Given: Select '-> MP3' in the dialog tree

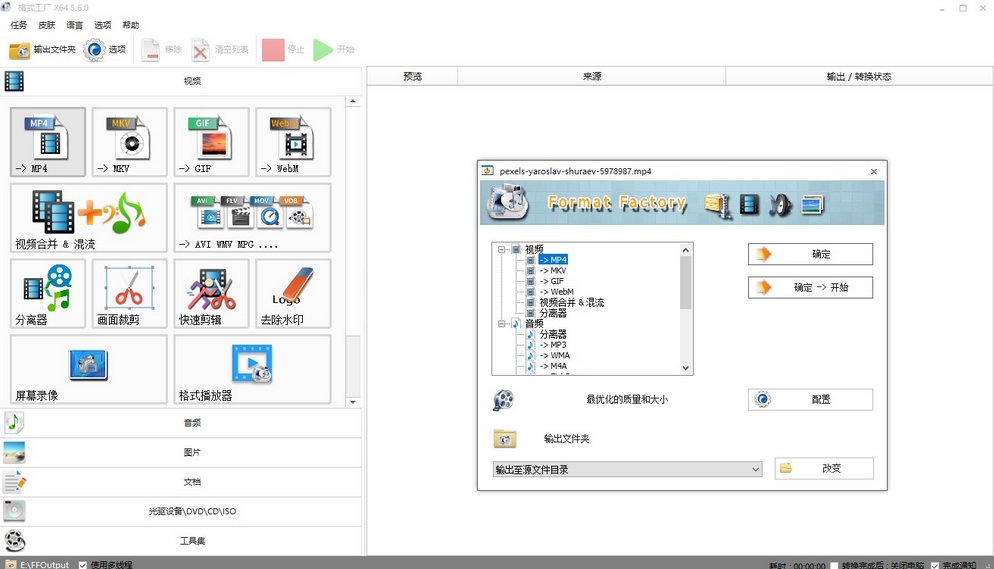Looking at the screenshot, I should coord(553,345).
